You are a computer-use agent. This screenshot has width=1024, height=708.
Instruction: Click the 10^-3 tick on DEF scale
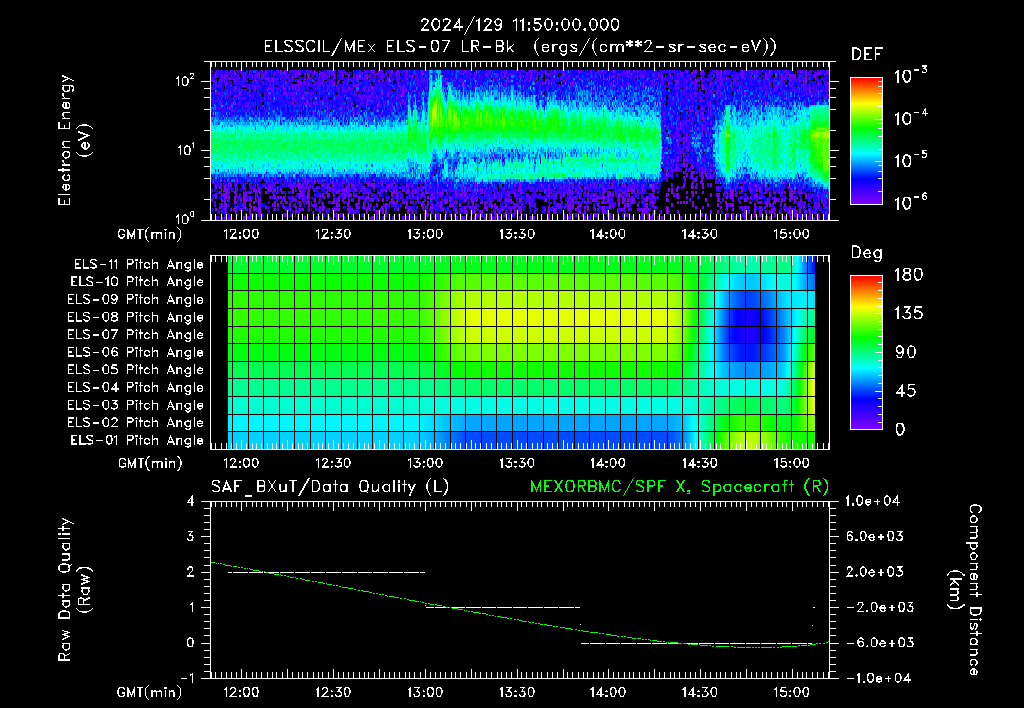click(x=911, y=75)
